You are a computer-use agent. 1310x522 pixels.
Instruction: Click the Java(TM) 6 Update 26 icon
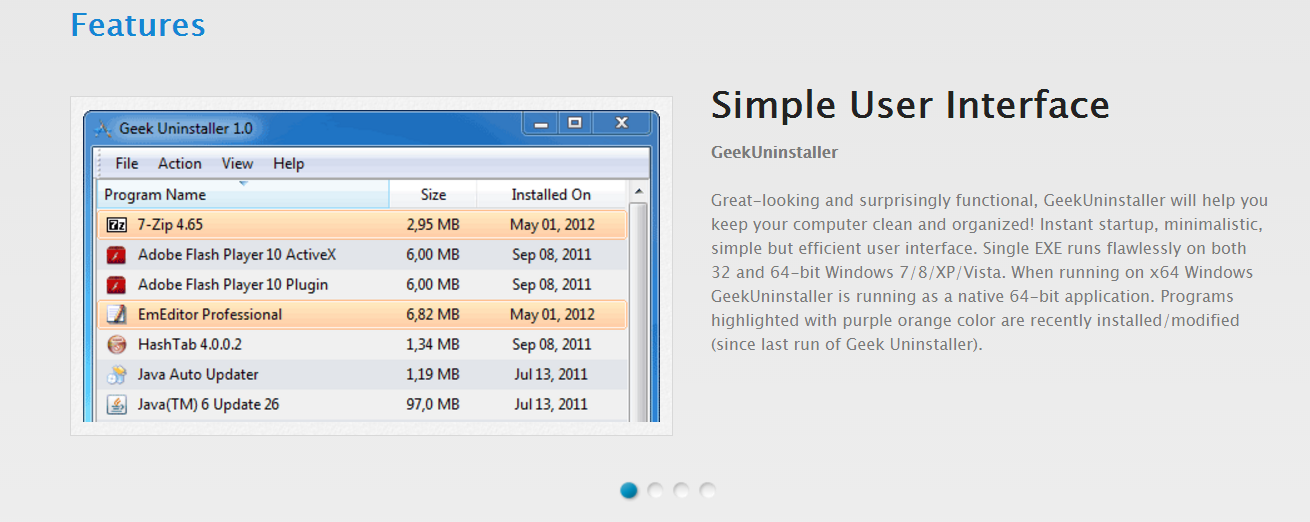pyautogui.click(x=117, y=405)
